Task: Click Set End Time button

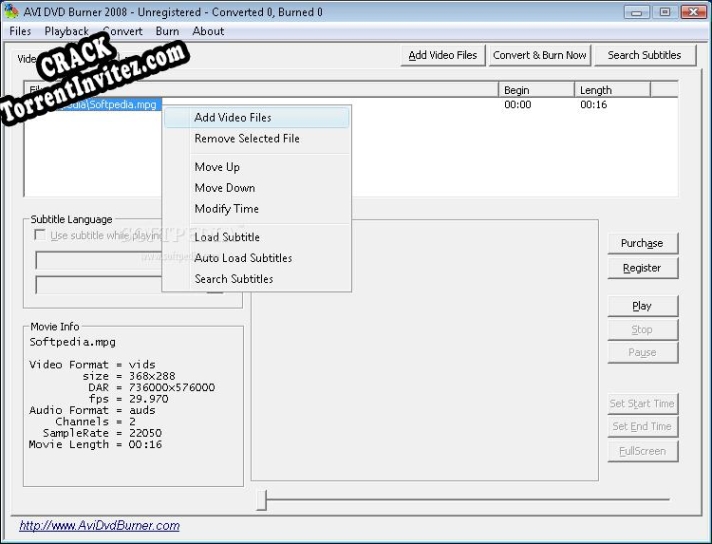Action: click(643, 426)
